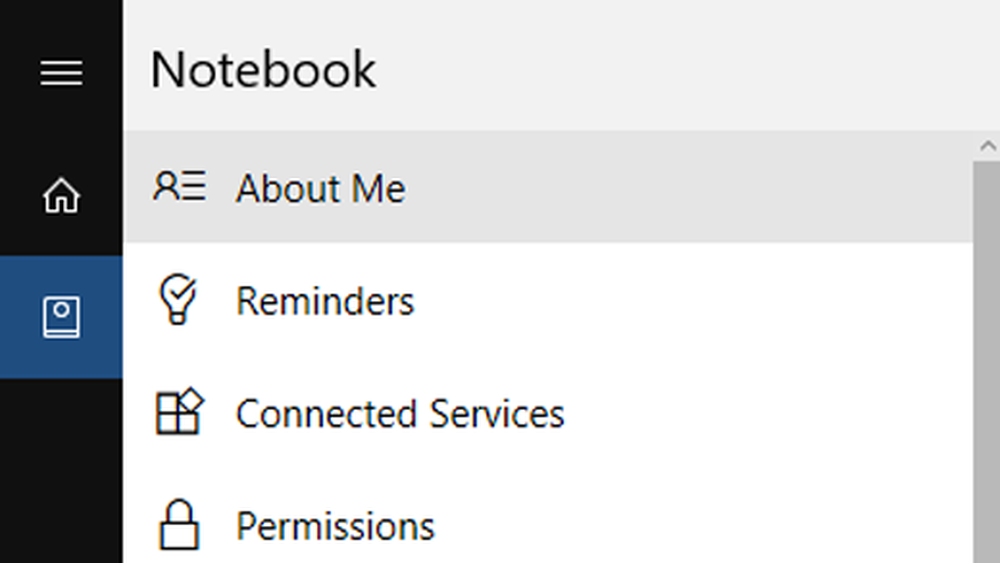Select the Notebook icon in sidebar
1000x563 pixels.
[61, 317]
